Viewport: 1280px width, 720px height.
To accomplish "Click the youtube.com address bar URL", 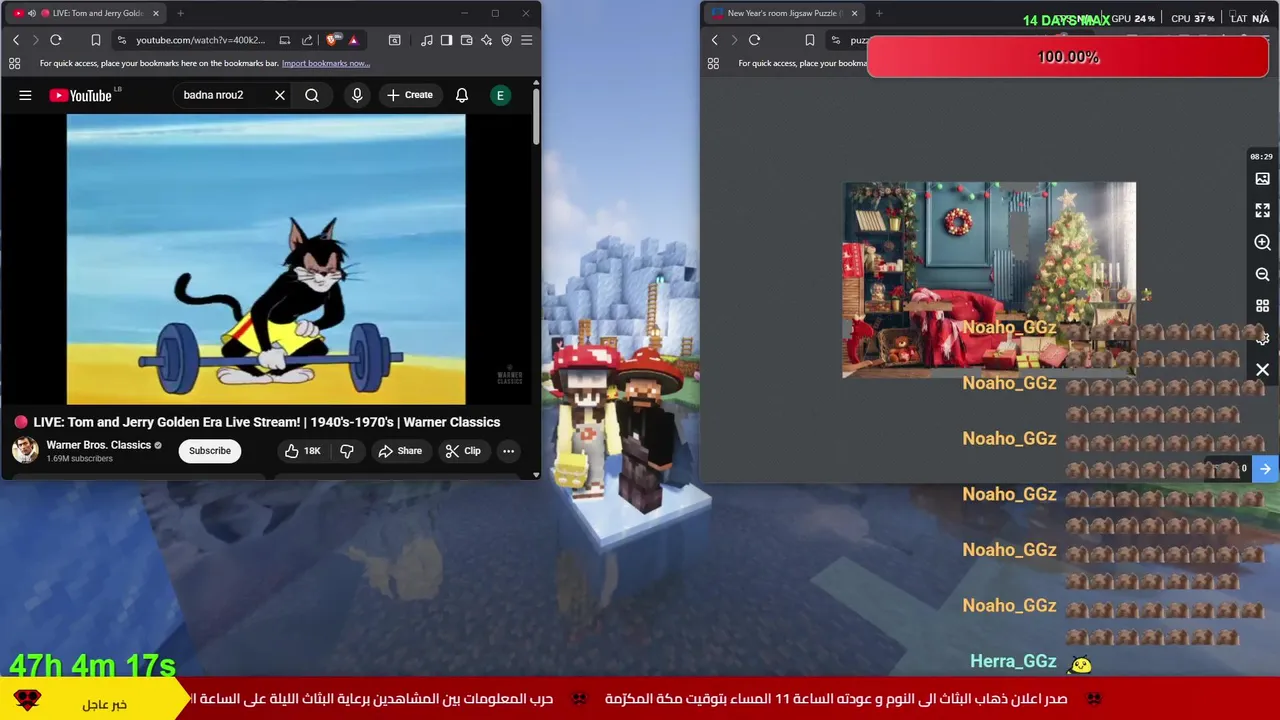I will (x=200, y=40).
